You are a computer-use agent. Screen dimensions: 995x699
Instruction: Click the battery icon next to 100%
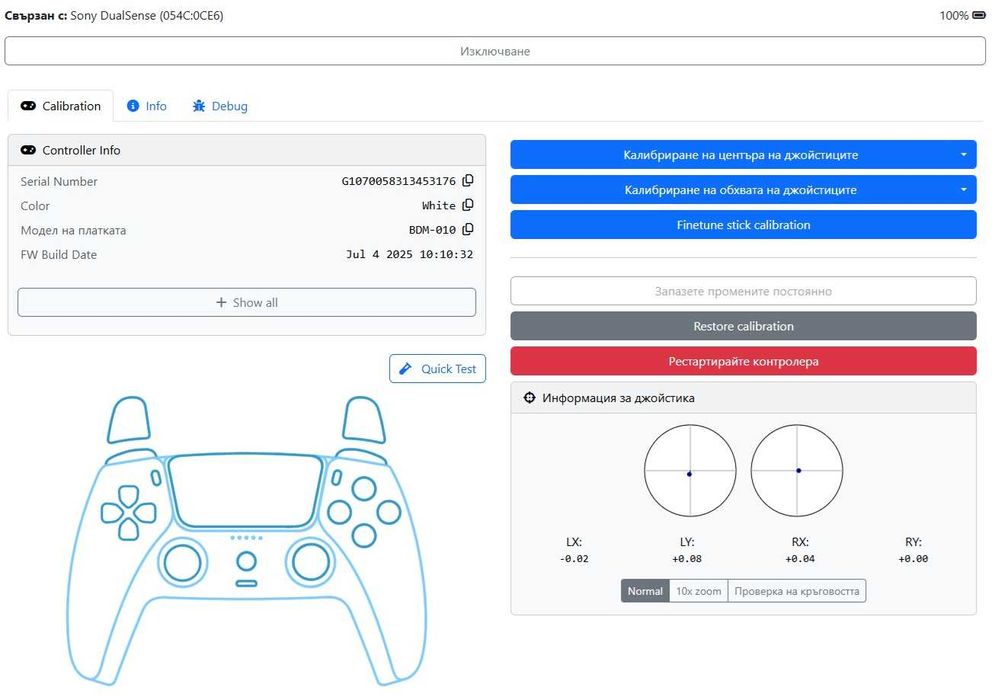pyautogui.click(x=979, y=15)
